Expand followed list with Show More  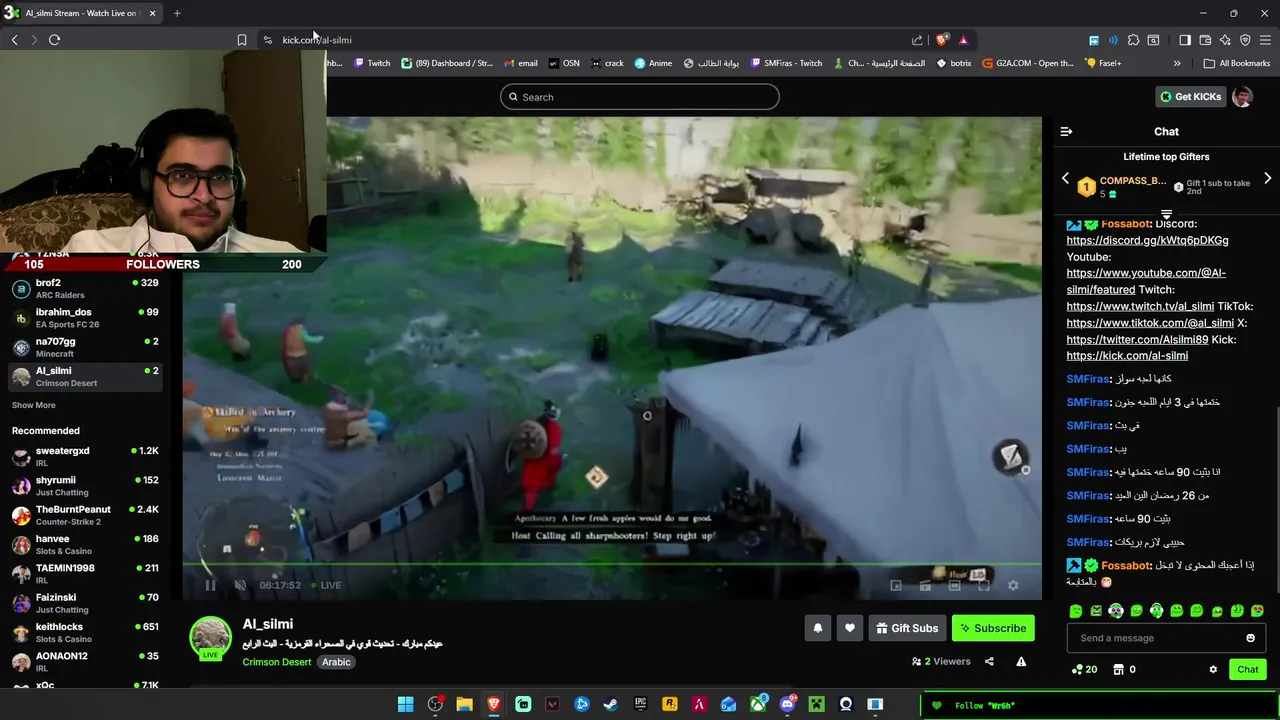pyautogui.click(x=34, y=405)
